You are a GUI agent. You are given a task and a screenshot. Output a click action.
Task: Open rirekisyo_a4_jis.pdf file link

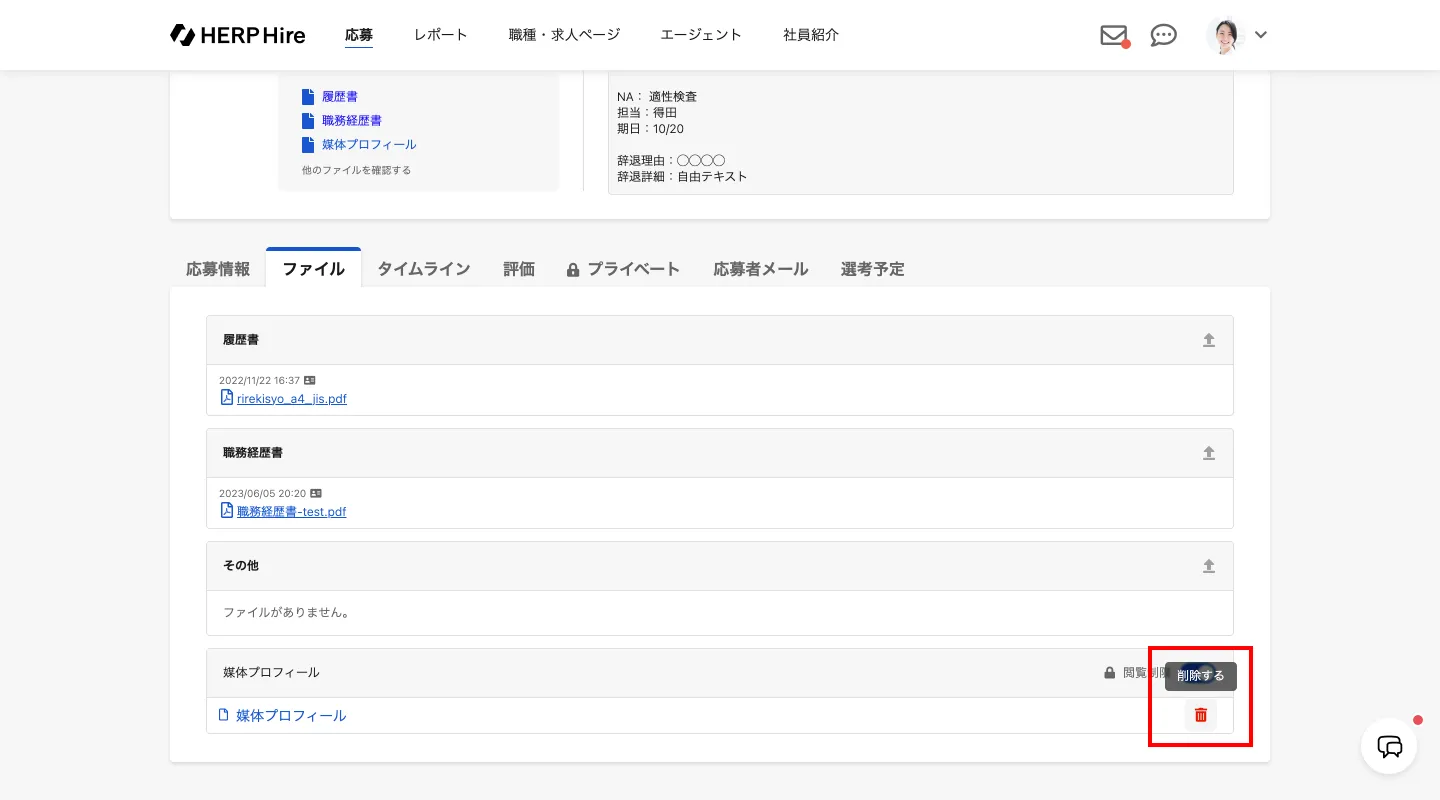click(x=292, y=398)
